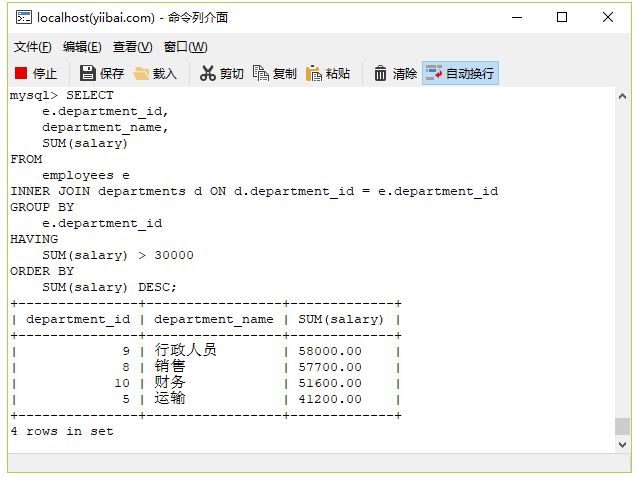Viewport: 639px width, 478px height.
Task: Open the View (查看) menu
Action: pyautogui.click(x=133, y=47)
